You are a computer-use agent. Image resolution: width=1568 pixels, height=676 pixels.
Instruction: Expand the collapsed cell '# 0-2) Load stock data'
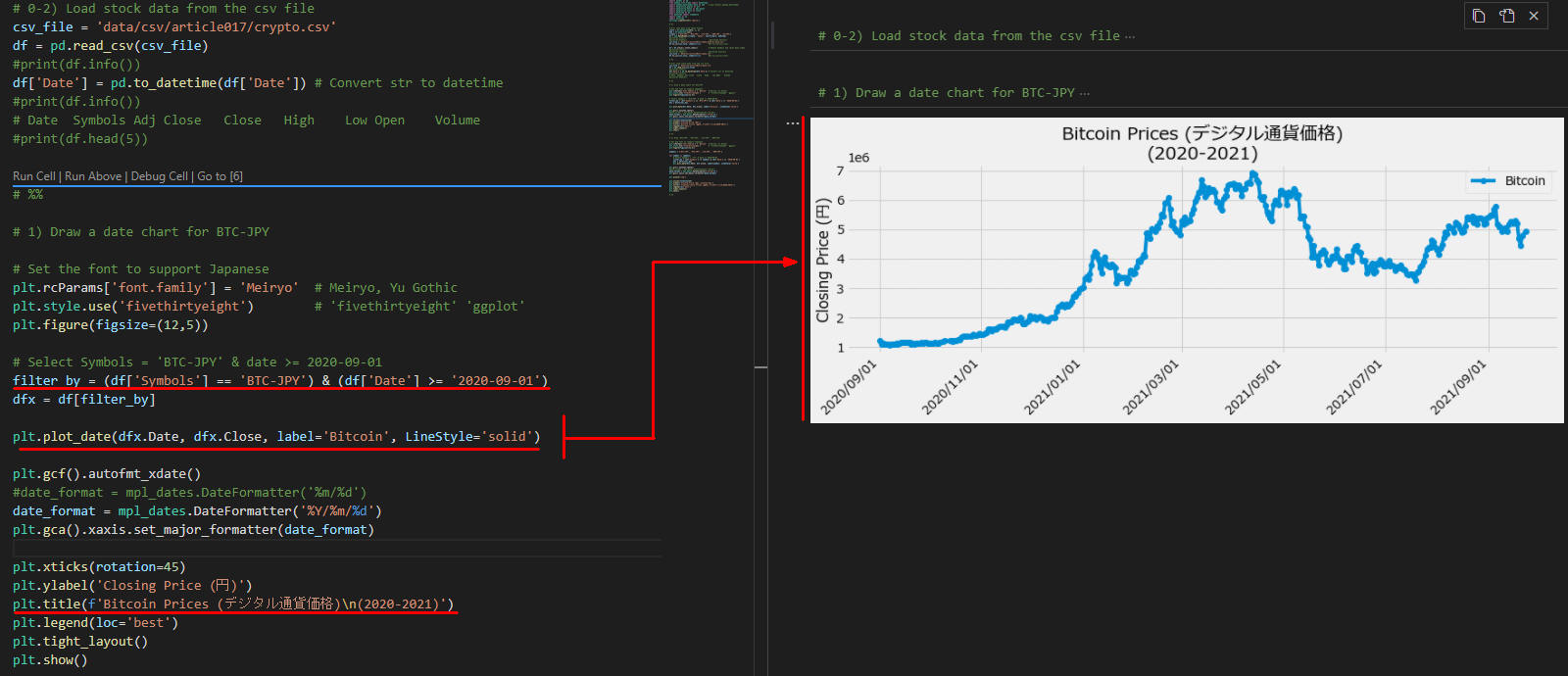pyautogui.click(x=976, y=36)
